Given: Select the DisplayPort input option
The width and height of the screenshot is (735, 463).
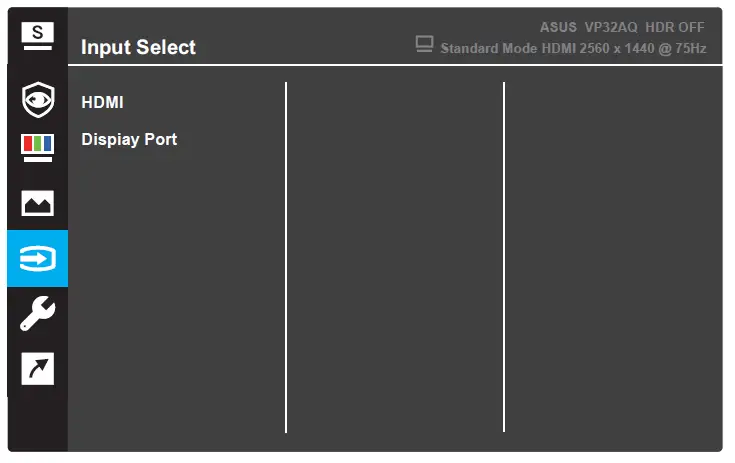Looking at the screenshot, I should tap(129, 140).
